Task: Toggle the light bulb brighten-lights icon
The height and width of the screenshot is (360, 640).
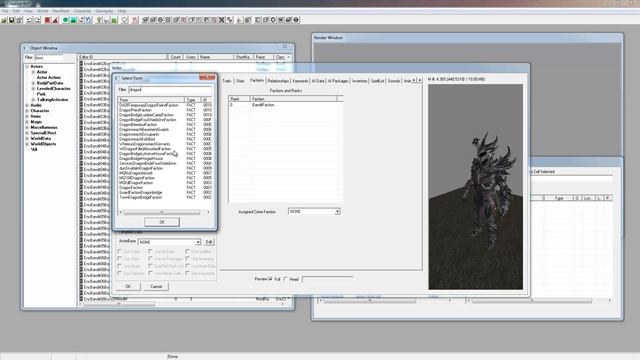Action: tap(99, 20)
